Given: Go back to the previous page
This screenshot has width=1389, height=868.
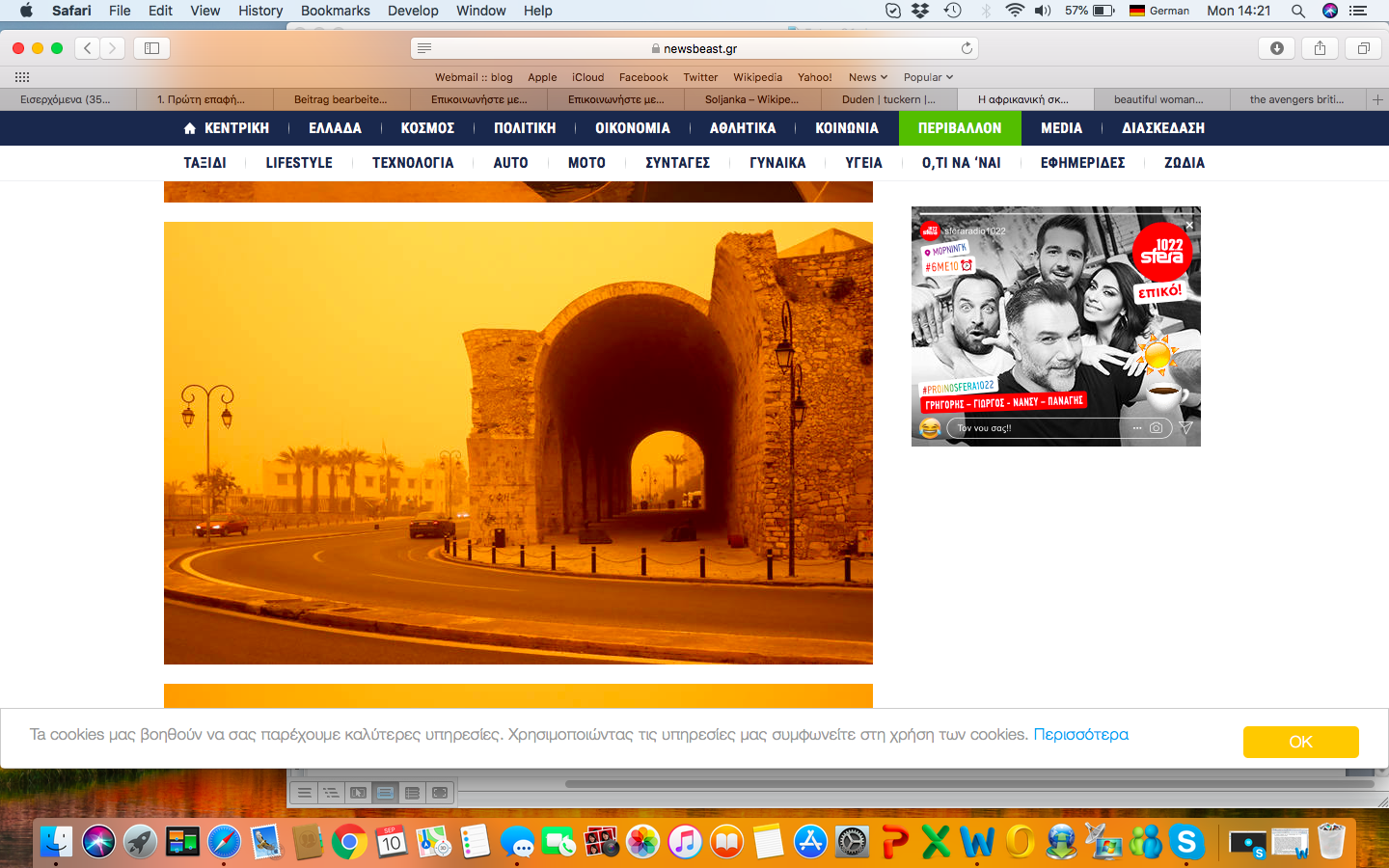Looking at the screenshot, I should (88, 48).
